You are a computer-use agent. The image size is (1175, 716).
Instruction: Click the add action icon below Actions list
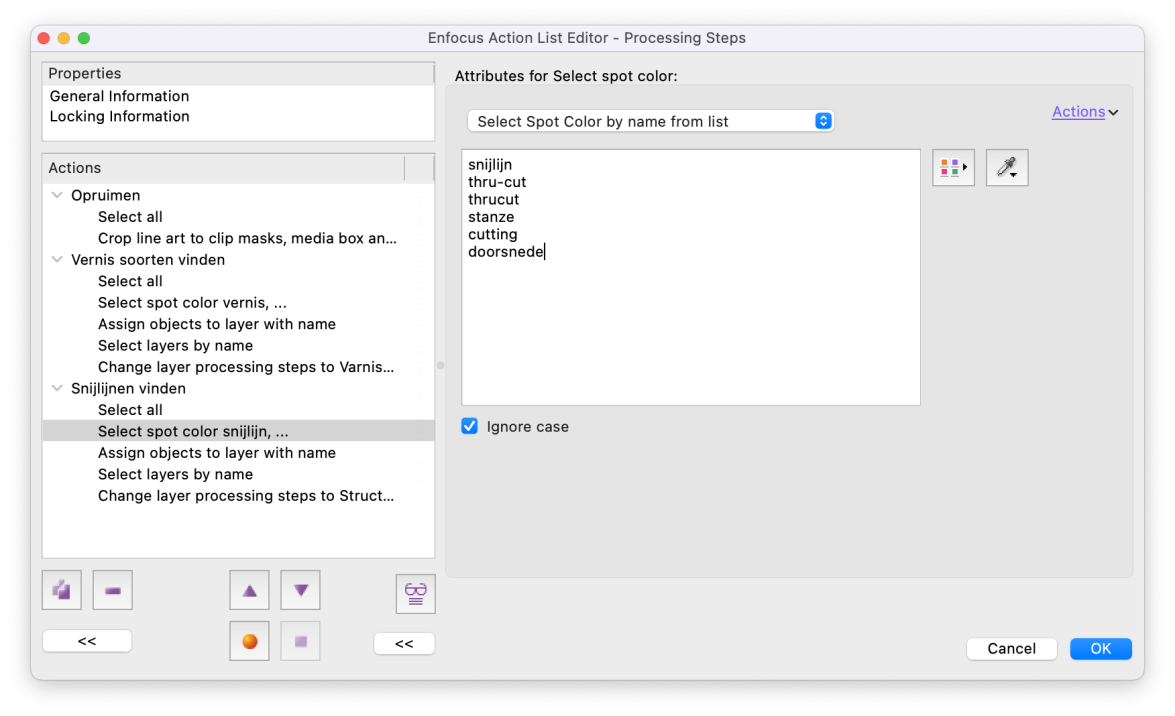[x=61, y=590]
